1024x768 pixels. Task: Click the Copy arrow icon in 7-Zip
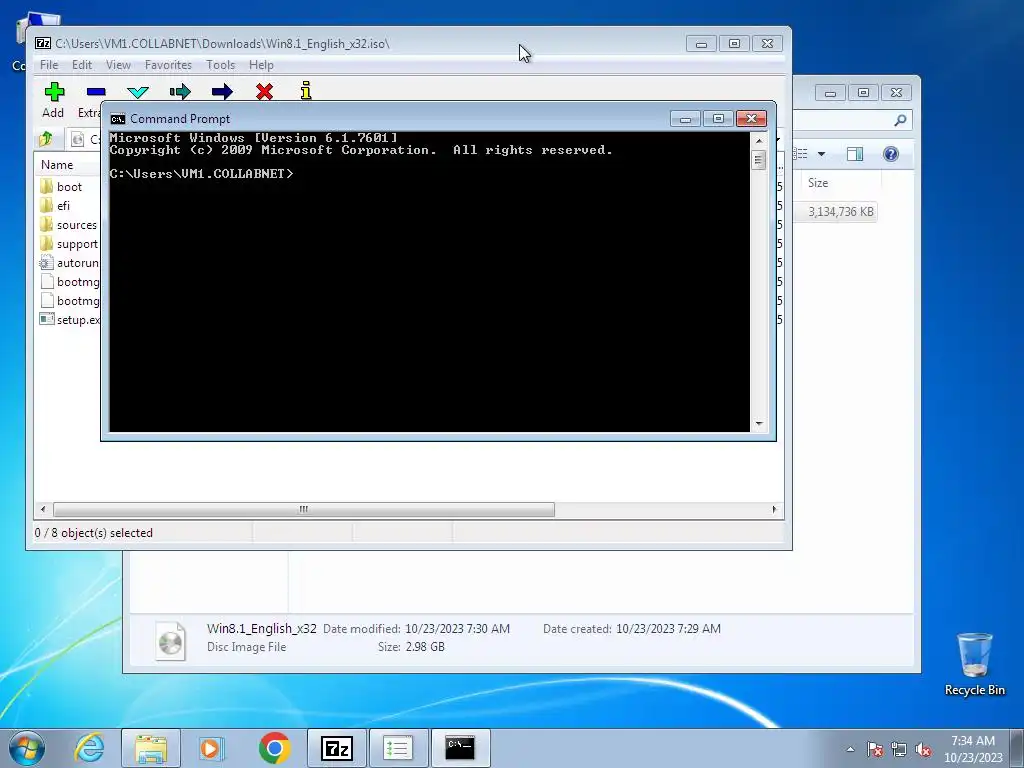tap(180, 91)
